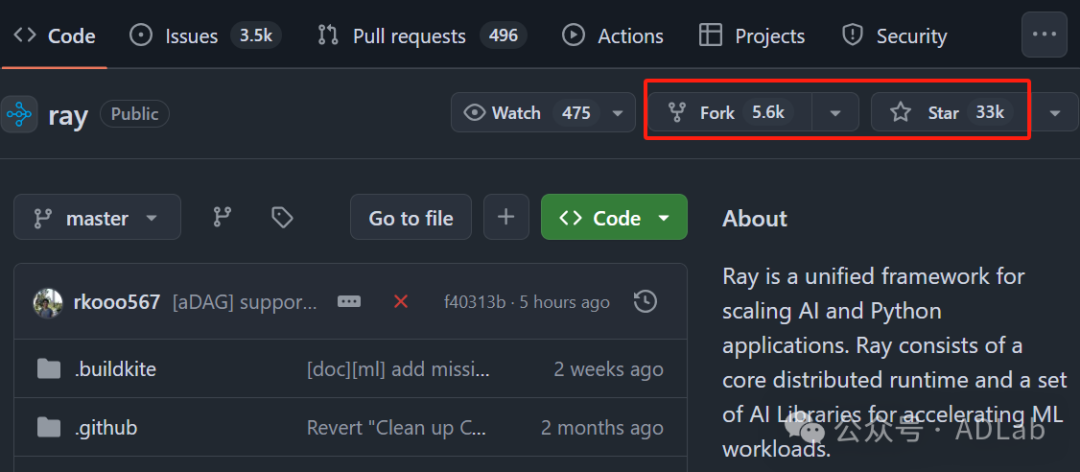Expand commit message with ellipsis button
Screen dimensions: 1080x472
pyautogui.click(x=349, y=302)
